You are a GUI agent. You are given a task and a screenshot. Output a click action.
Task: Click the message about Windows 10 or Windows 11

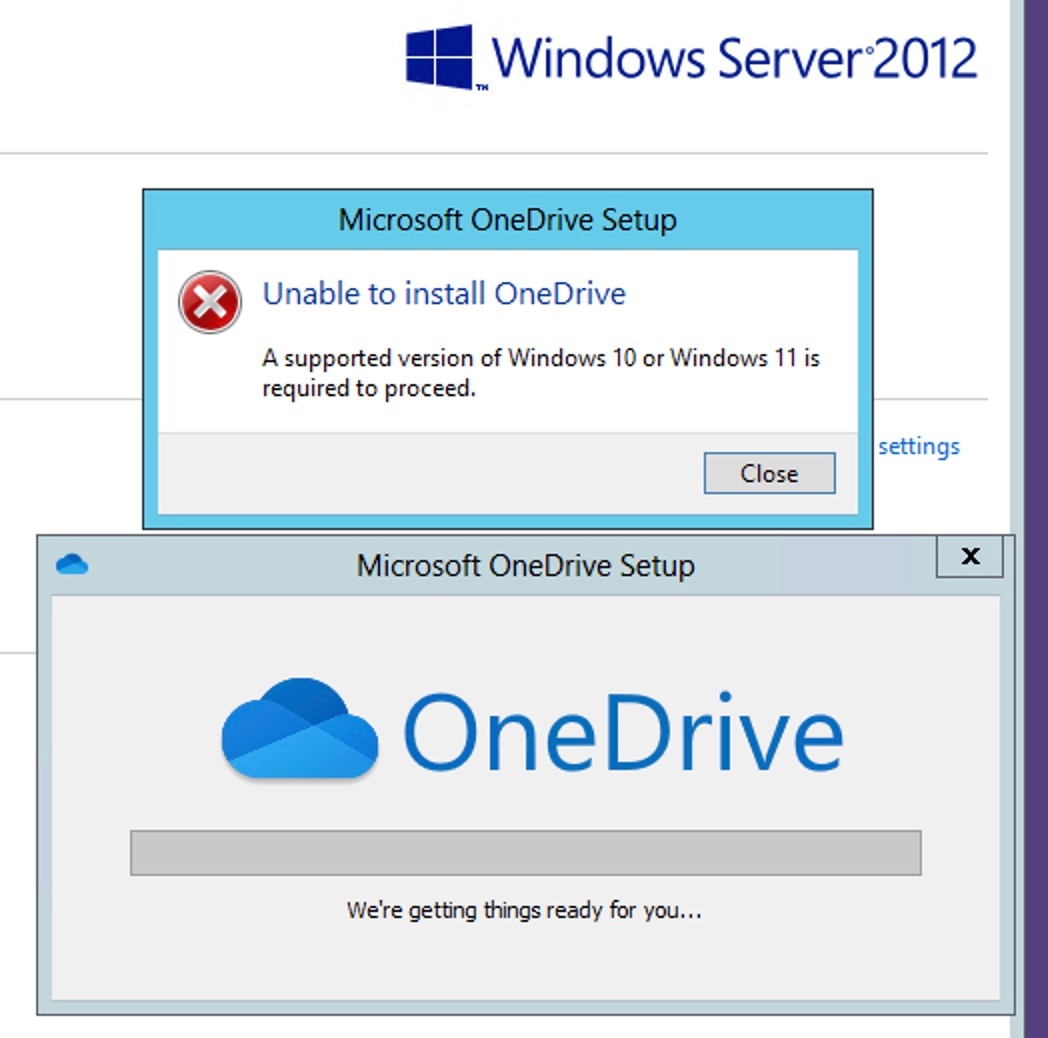[x=541, y=373]
